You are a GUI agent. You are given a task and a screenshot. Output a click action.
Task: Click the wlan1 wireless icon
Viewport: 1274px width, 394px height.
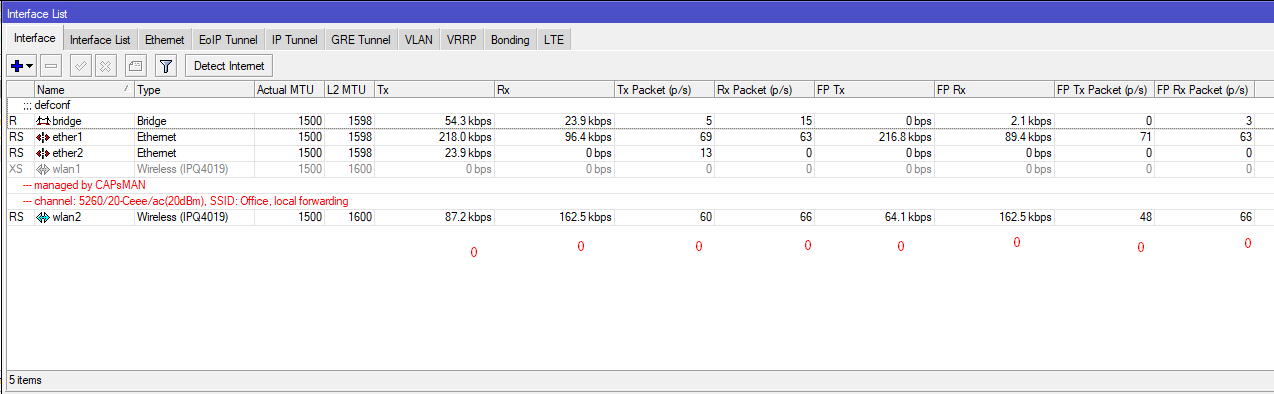click(x=43, y=169)
